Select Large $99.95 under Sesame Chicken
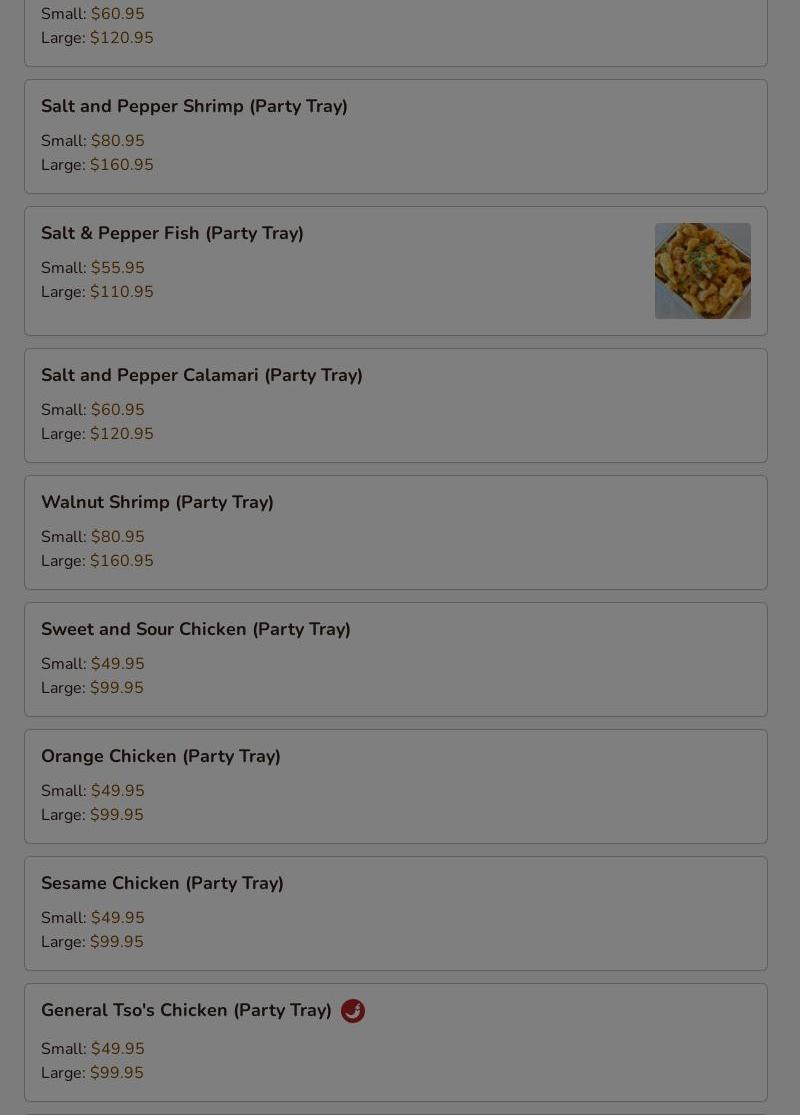Image resolution: width=800 pixels, height=1115 pixels. click(x=92, y=942)
